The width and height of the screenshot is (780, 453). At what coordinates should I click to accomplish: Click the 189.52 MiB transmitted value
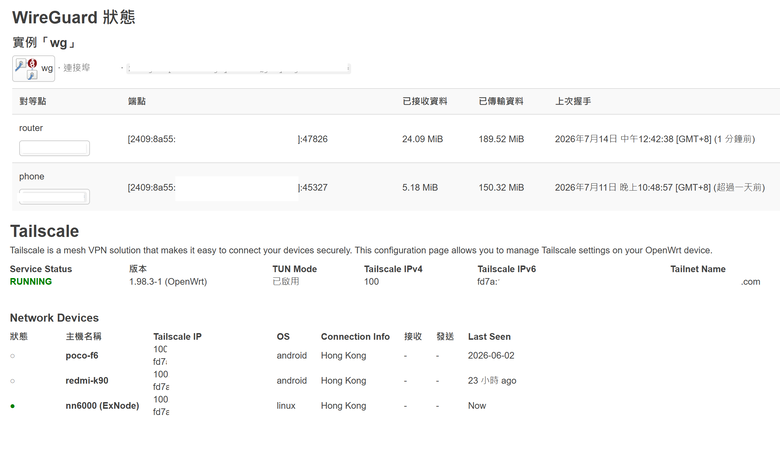(x=501, y=139)
